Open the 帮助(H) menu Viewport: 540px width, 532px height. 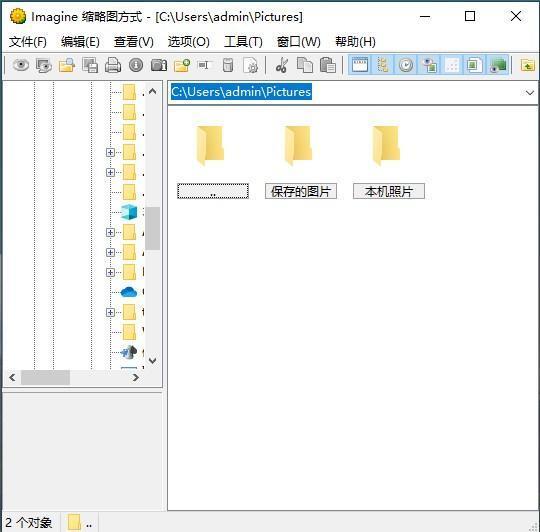tap(355, 42)
